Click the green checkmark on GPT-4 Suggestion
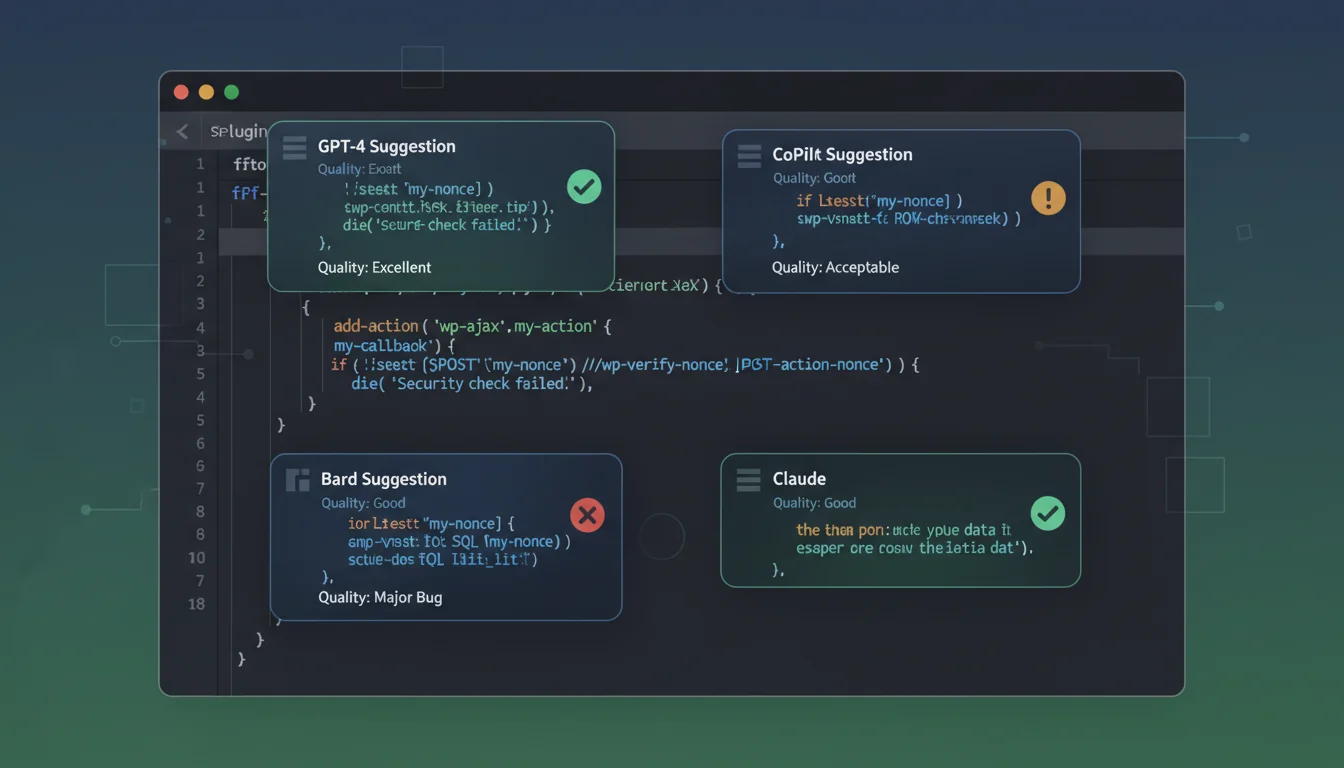The width and height of the screenshot is (1344, 768). tap(584, 186)
